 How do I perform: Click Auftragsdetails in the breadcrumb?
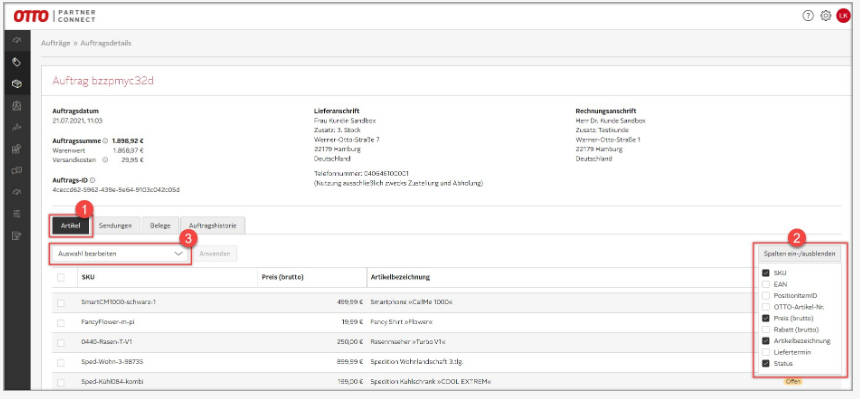pyautogui.click(x=106, y=43)
